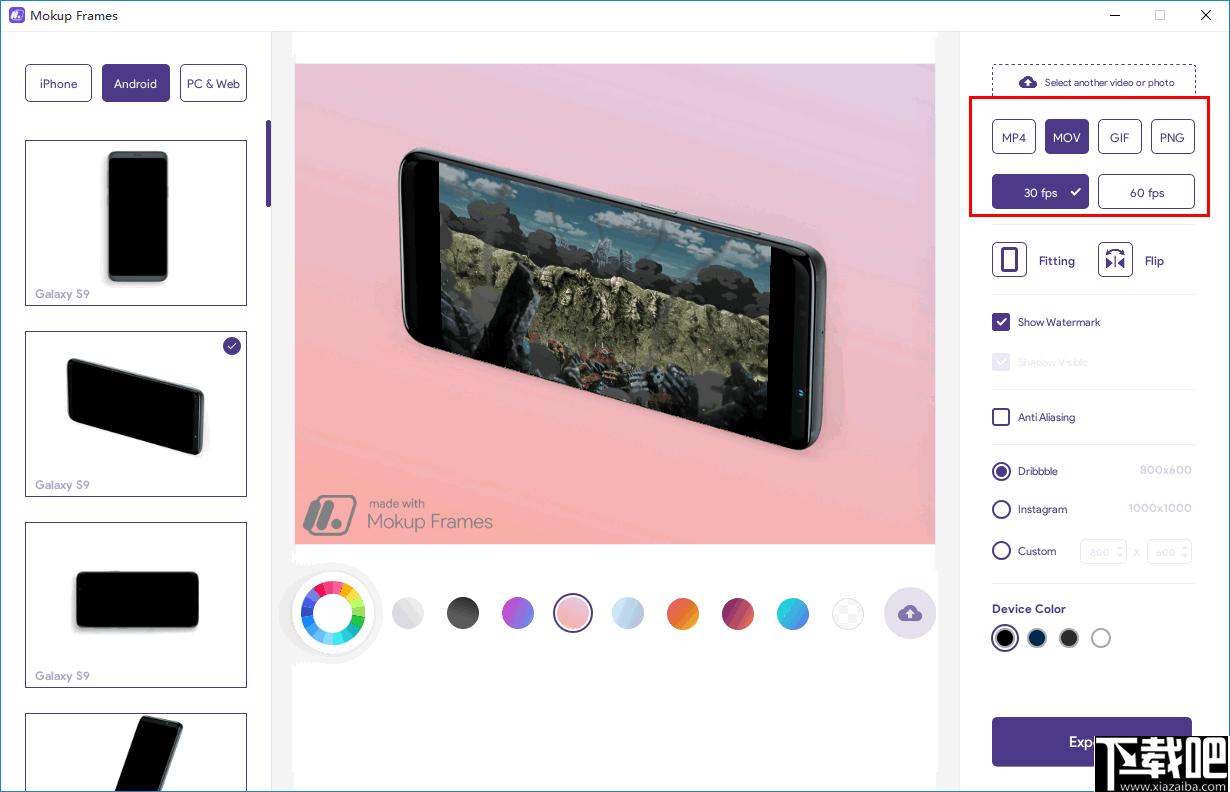Toggle the Shadow Visible checkbox
This screenshot has height=792, width=1230.
click(x=1001, y=362)
